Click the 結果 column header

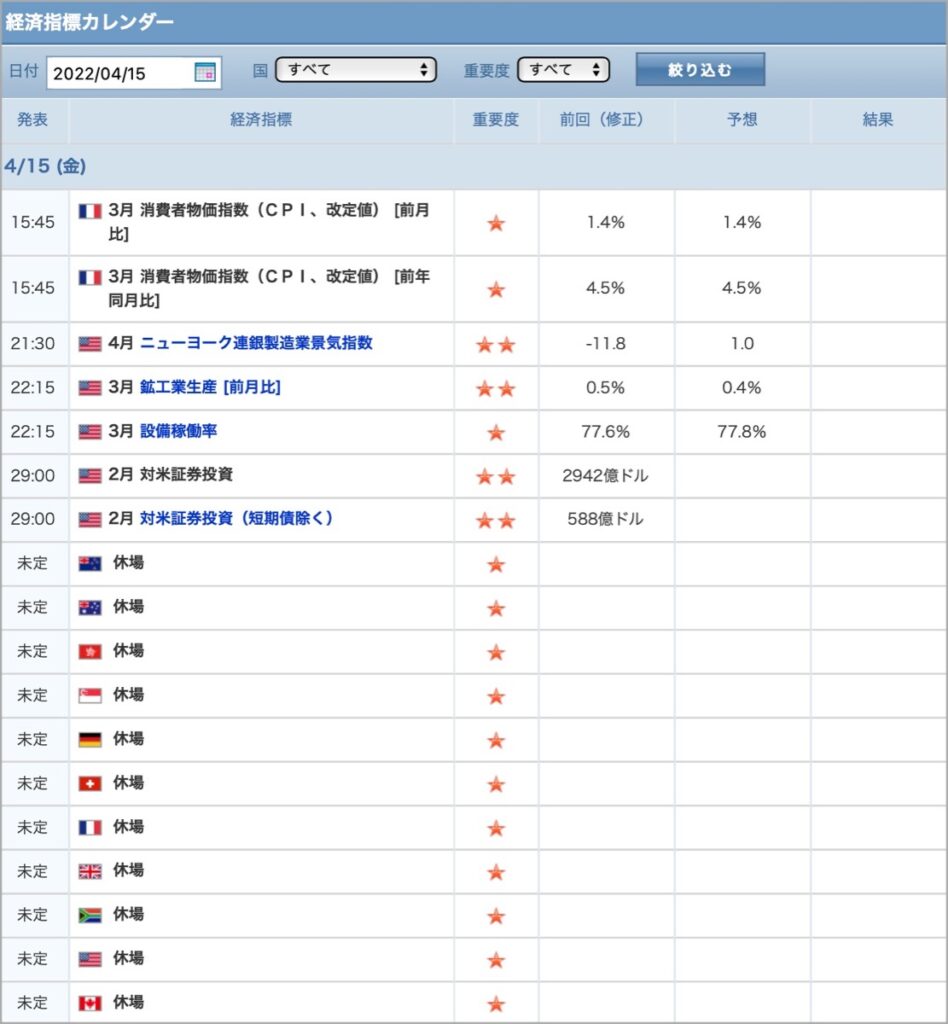pyautogui.click(x=878, y=120)
